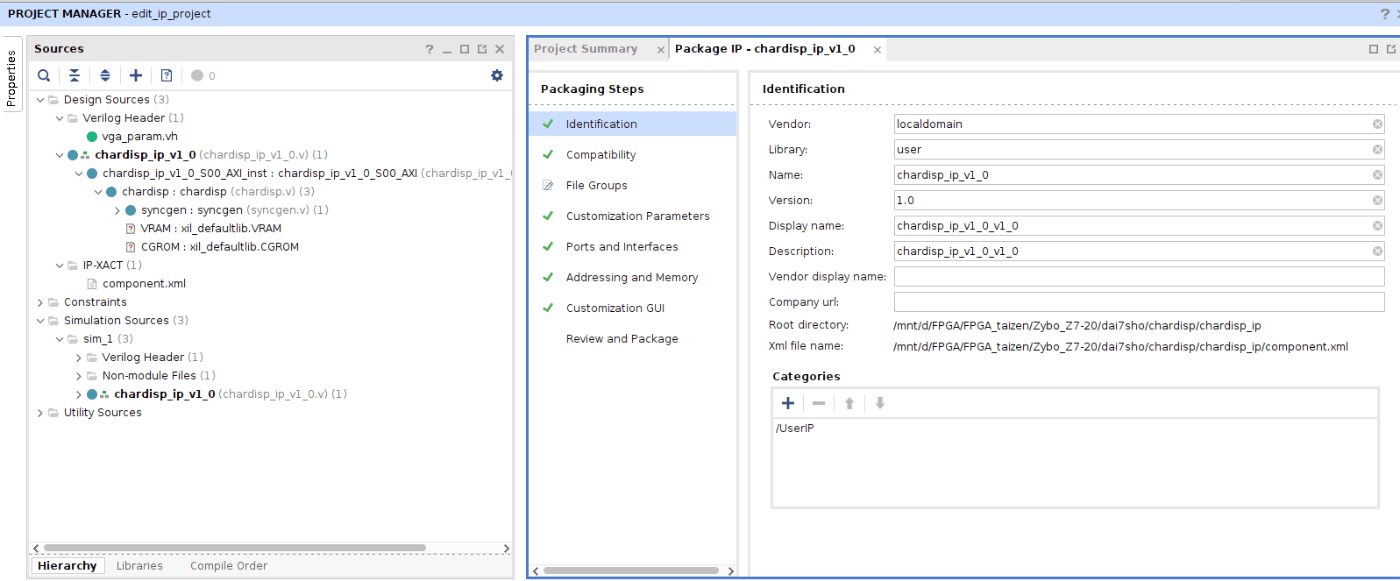Switch to Hierarchy view tab

(68, 566)
